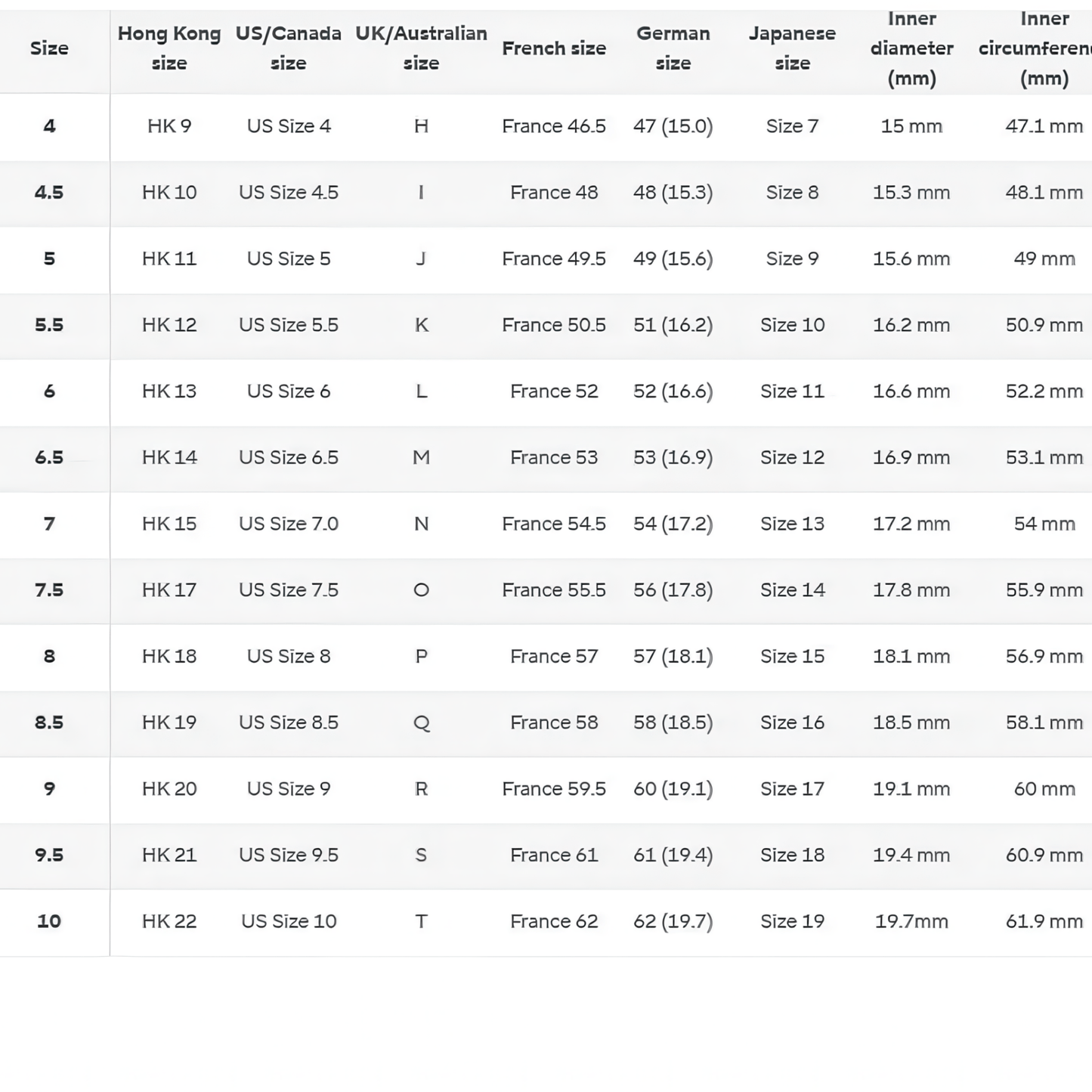Select the Inner circumference column header
The height and width of the screenshot is (1092, 1092).
click(1043, 48)
